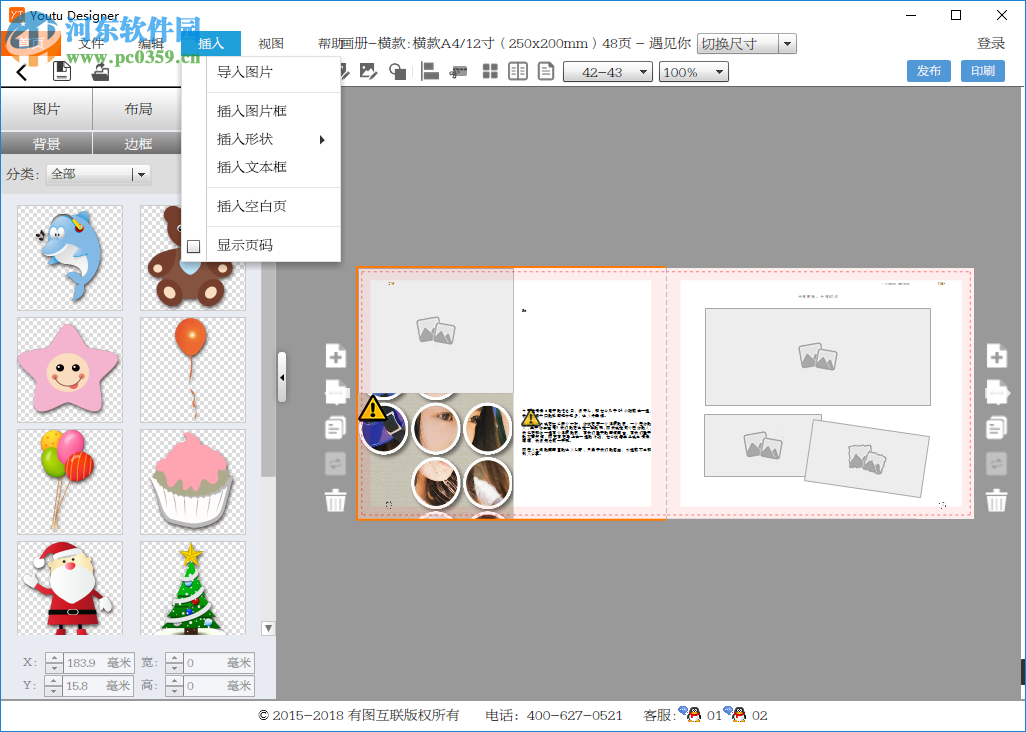Click the 发布 button
This screenshot has height=732, width=1026.
click(928, 71)
